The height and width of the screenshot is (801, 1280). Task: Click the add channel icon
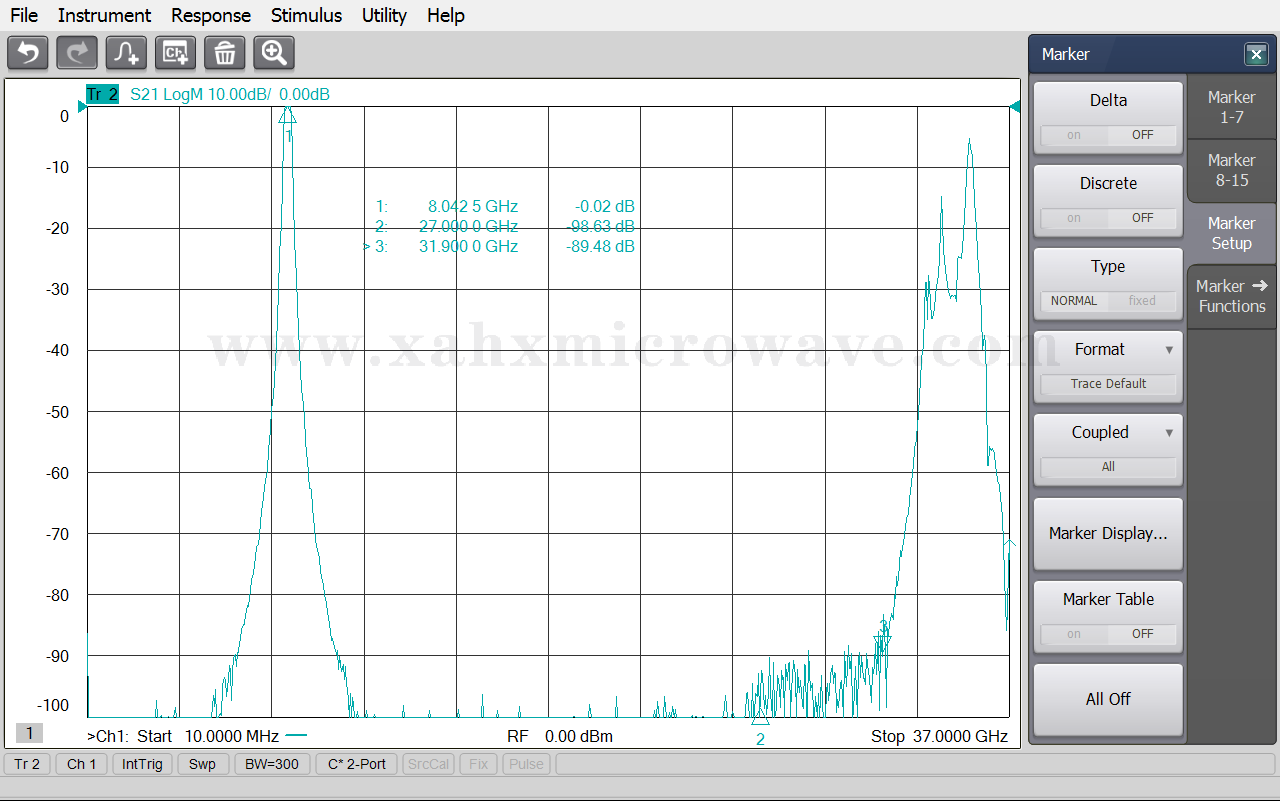coord(175,52)
